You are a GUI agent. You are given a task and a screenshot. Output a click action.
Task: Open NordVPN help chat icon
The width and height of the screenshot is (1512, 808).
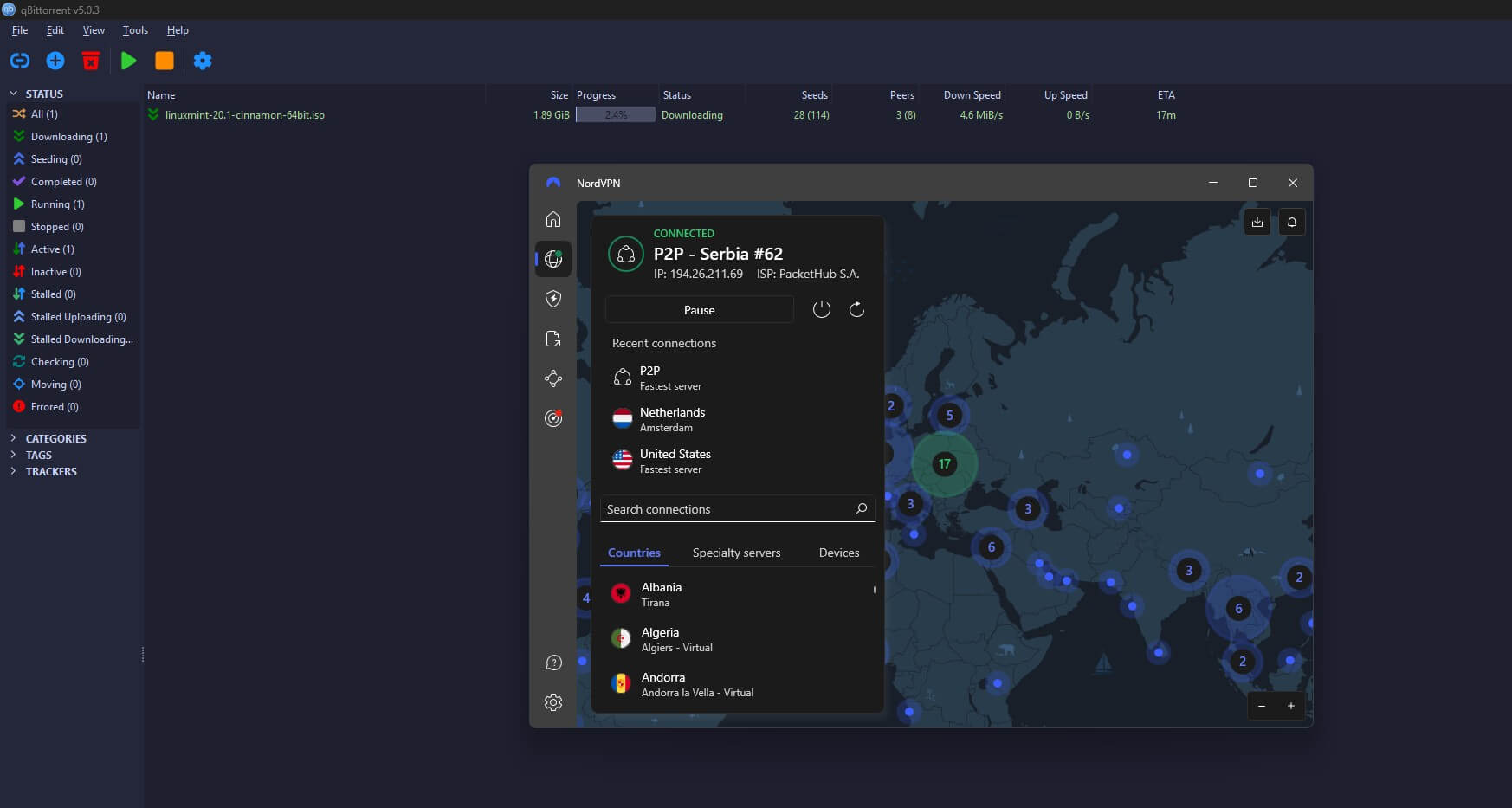pos(553,663)
